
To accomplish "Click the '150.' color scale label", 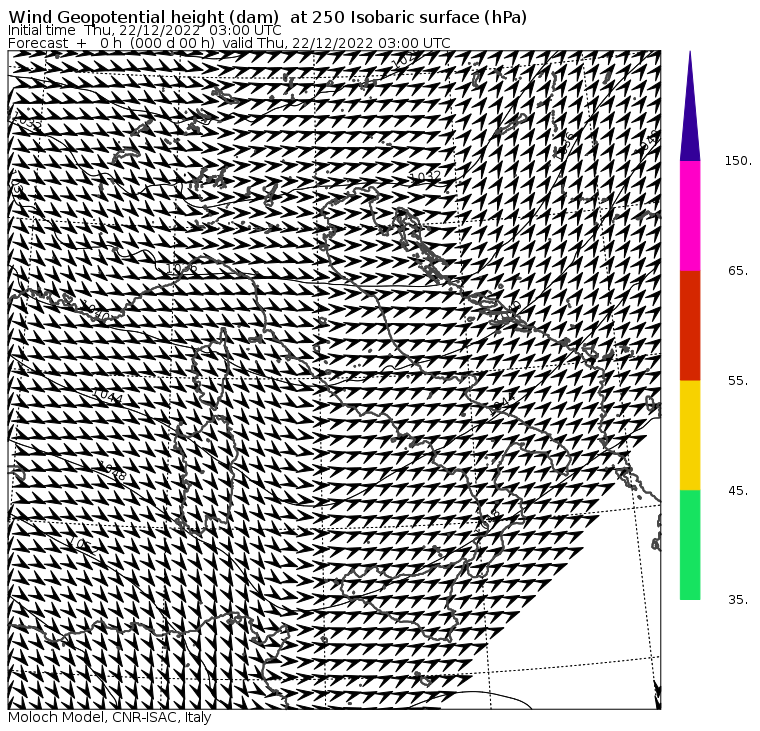I will (x=738, y=161).
